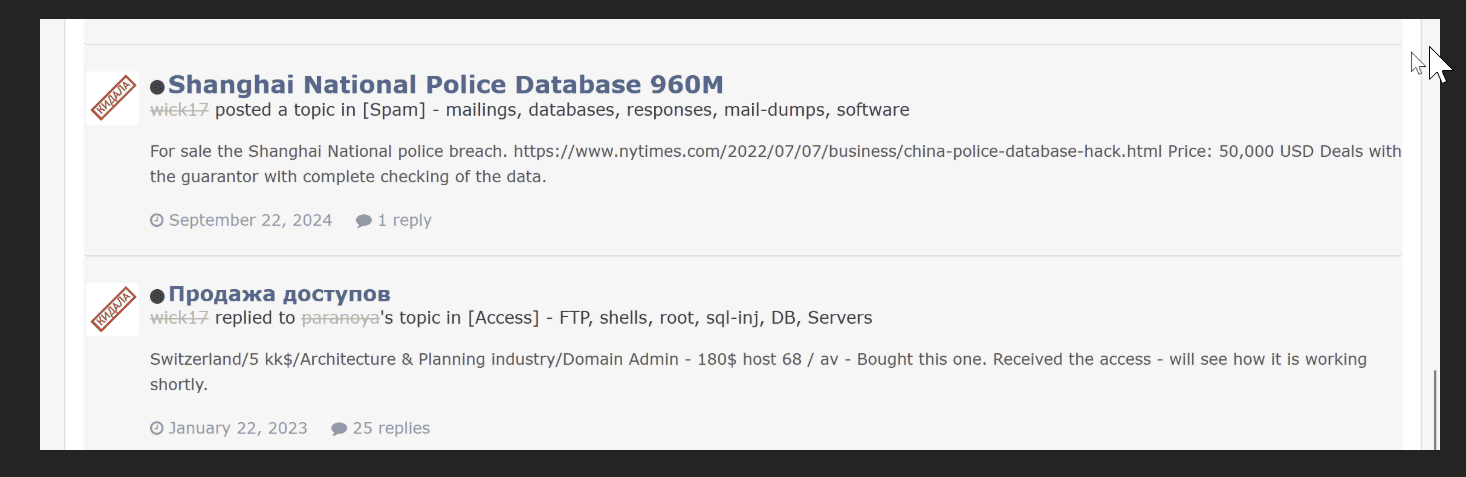Open wick17's avatar on the Продажа доступов reply
The image size is (1466, 477).
(x=113, y=309)
